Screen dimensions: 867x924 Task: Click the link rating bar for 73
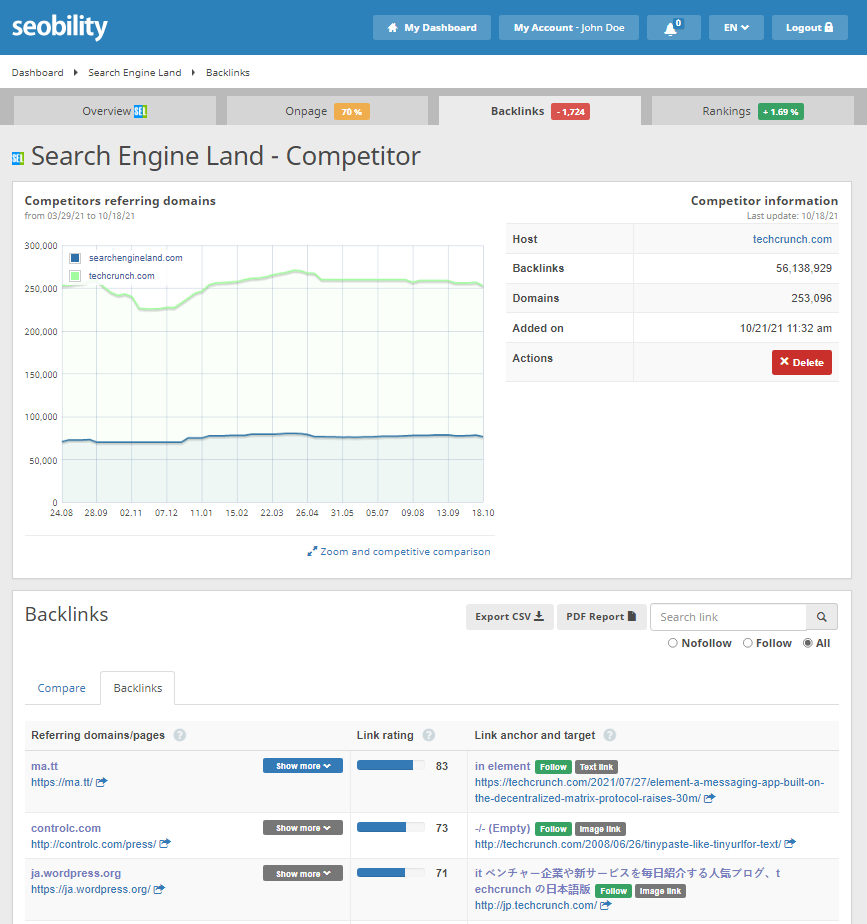pyautogui.click(x=391, y=827)
